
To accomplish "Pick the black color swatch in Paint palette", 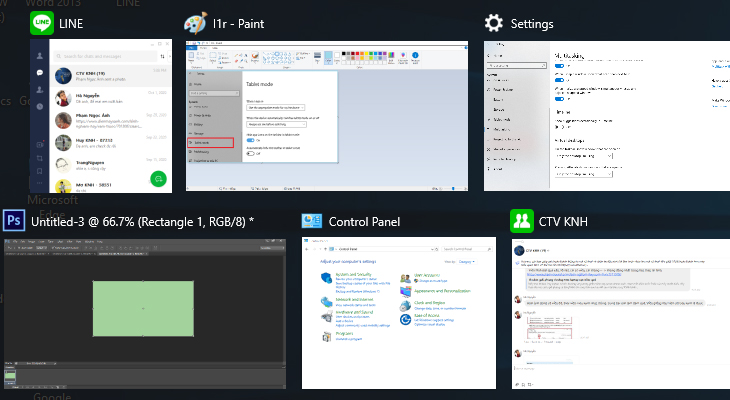I will point(344,54).
